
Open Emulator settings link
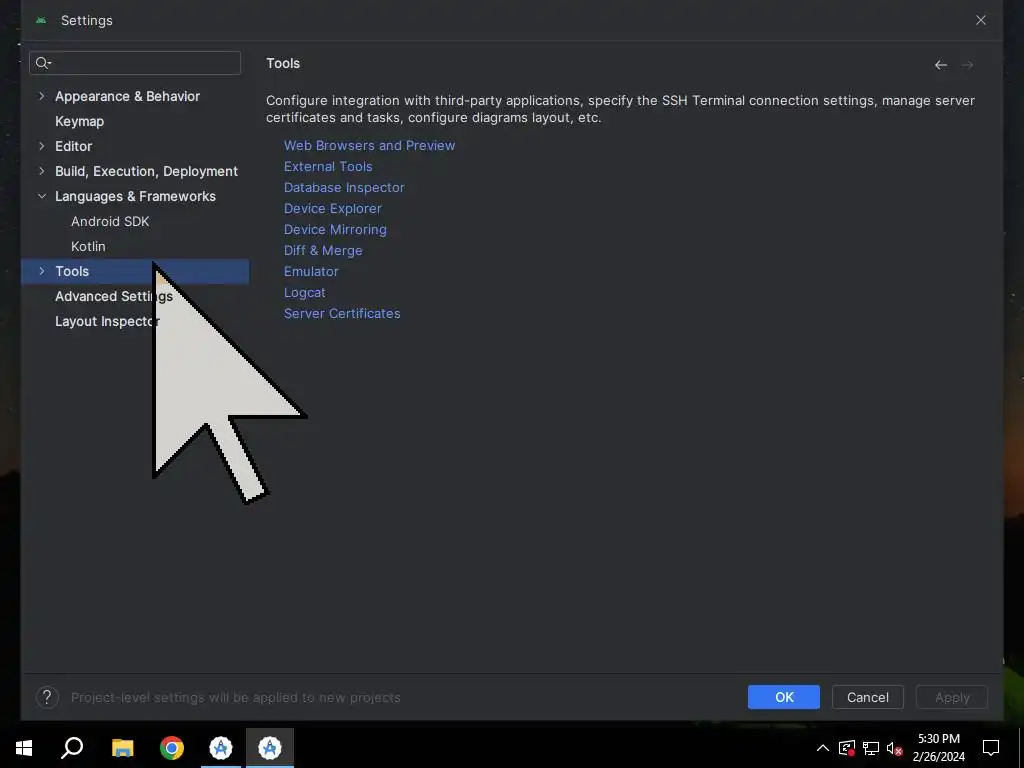(311, 272)
